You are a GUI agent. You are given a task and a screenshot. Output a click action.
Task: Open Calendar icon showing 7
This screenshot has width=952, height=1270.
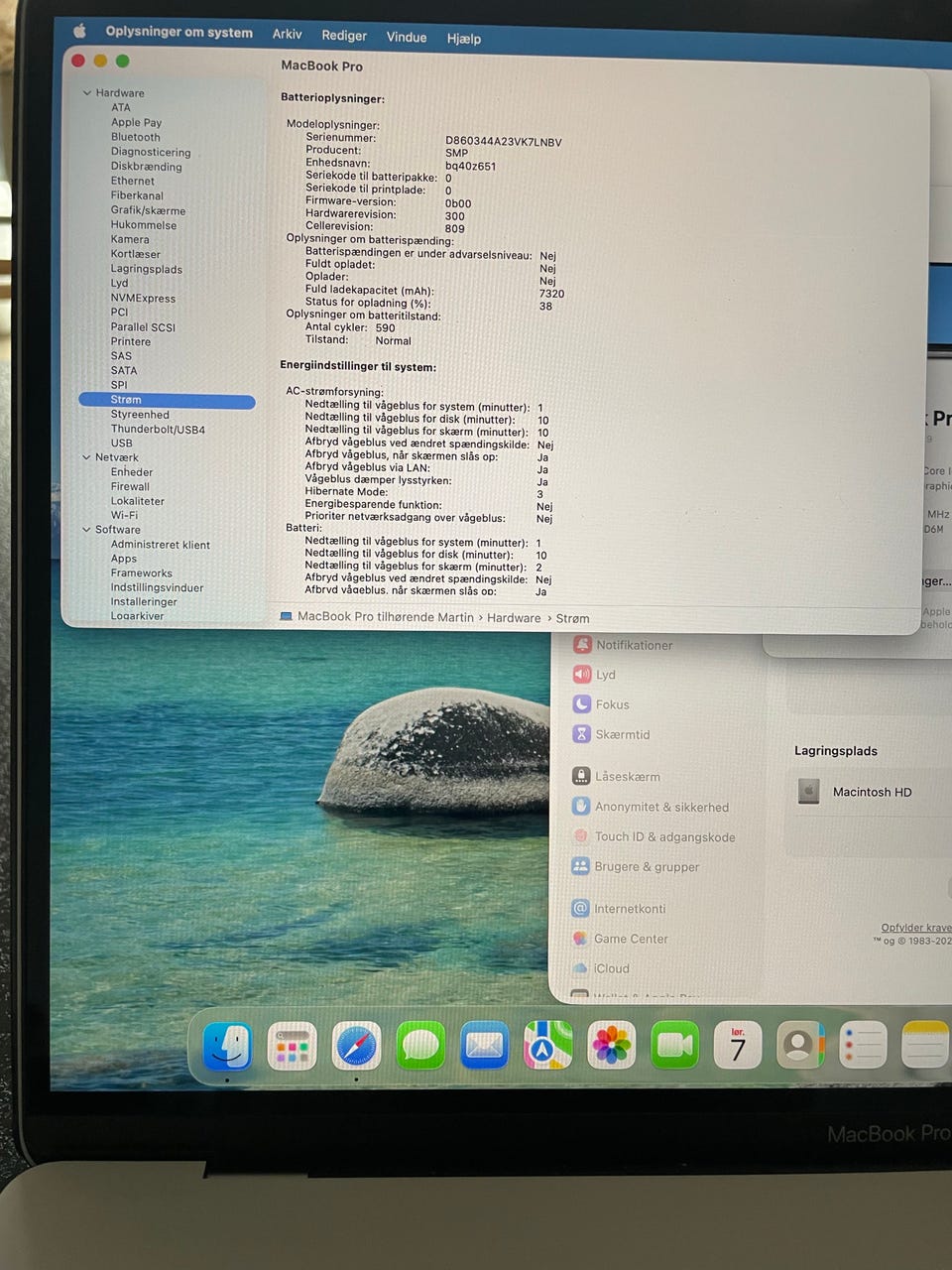click(738, 1046)
